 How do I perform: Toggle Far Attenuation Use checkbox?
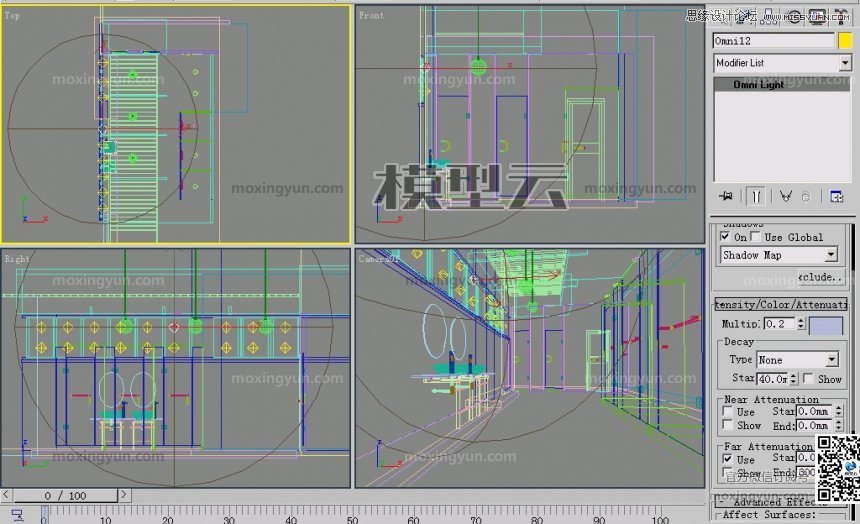pyautogui.click(x=728, y=459)
